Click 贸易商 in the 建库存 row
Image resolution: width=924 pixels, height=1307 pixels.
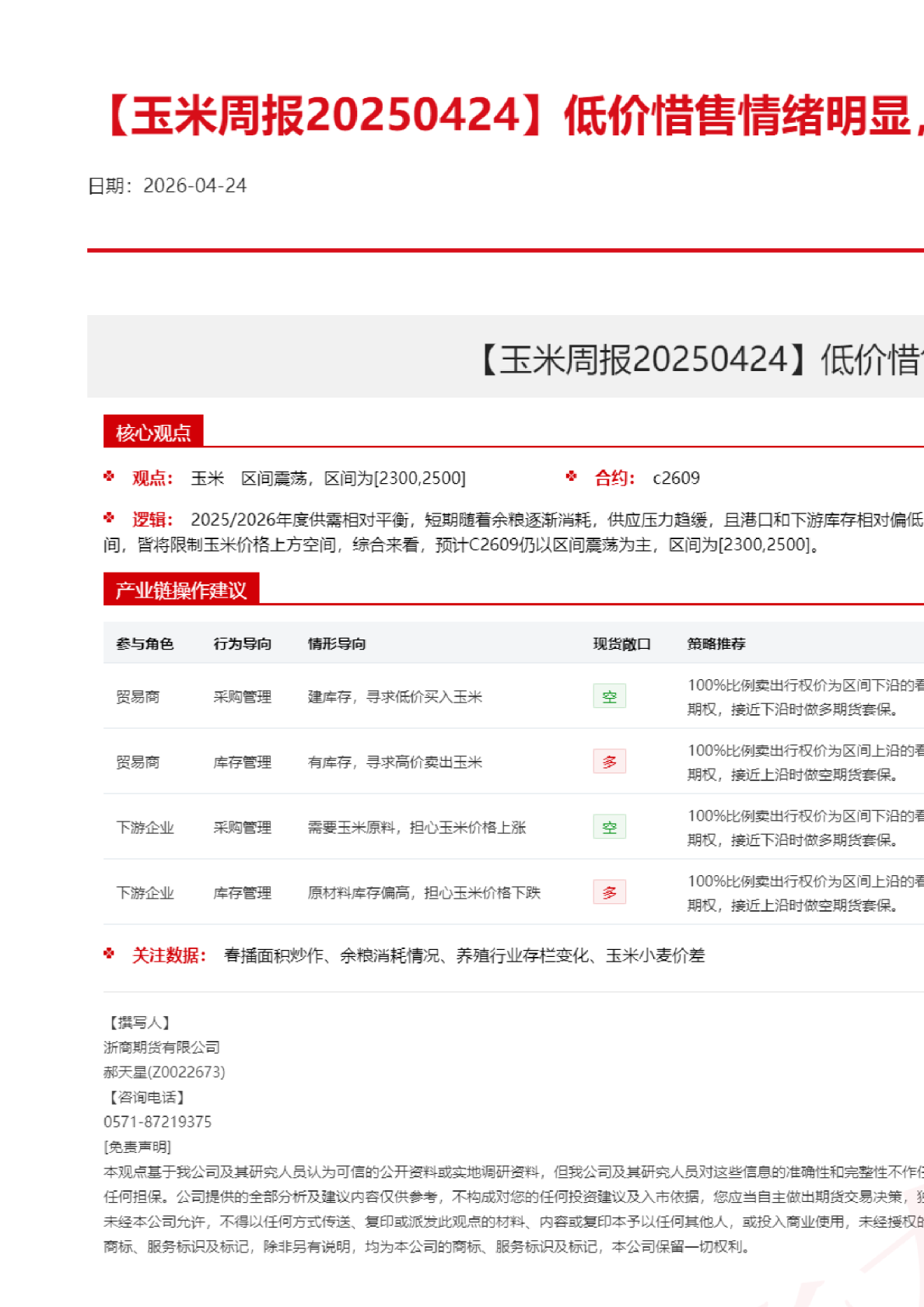tap(138, 696)
